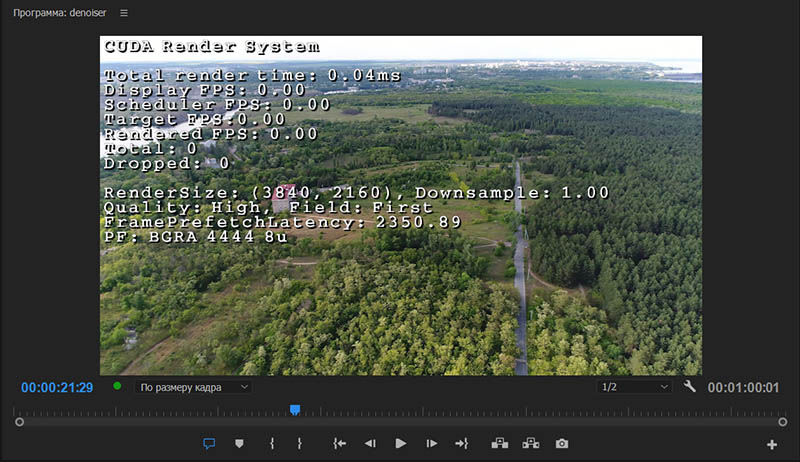The image size is (800, 462).
Task: Export a frame with the camera icon
Action: (562, 444)
